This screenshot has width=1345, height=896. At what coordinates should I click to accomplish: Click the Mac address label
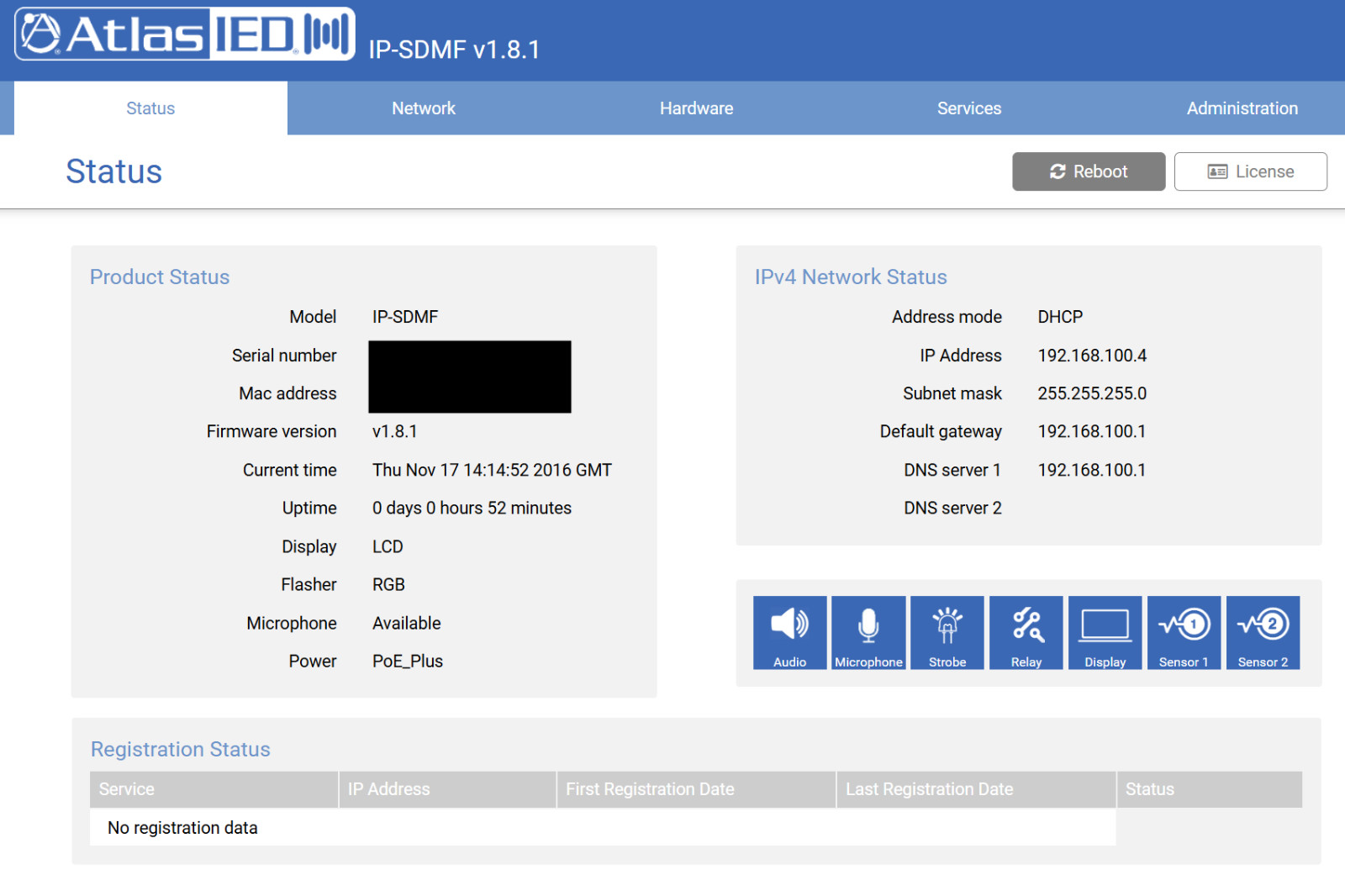point(287,393)
